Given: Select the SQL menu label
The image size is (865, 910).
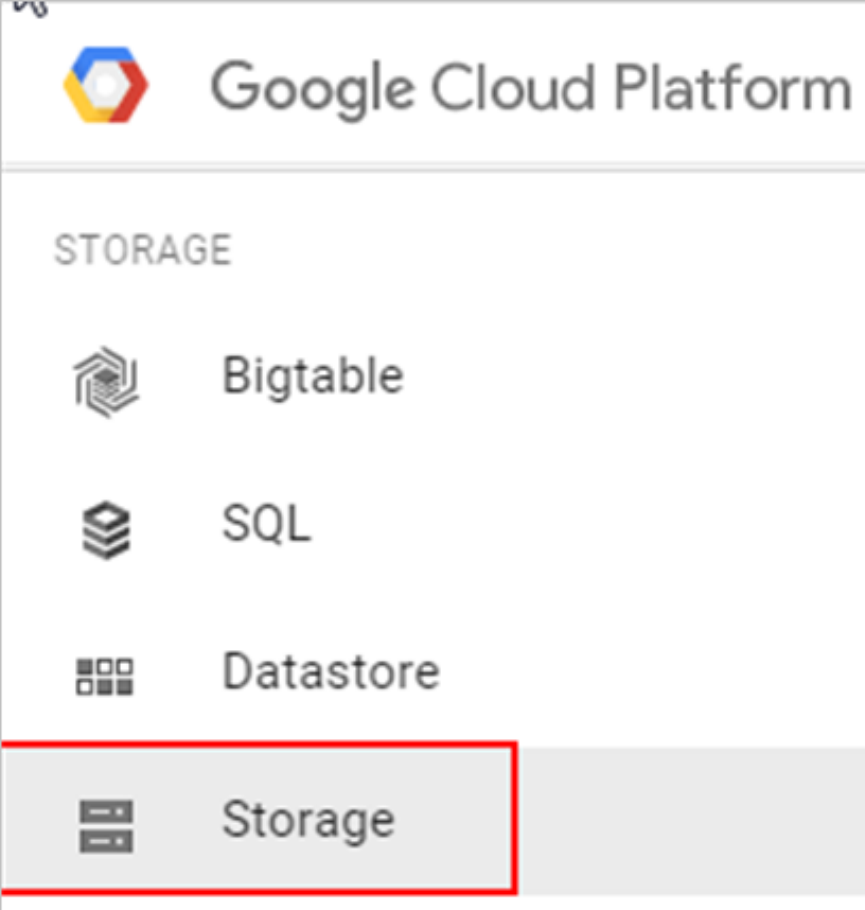Looking at the screenshot, I should (x=266, y=523).
